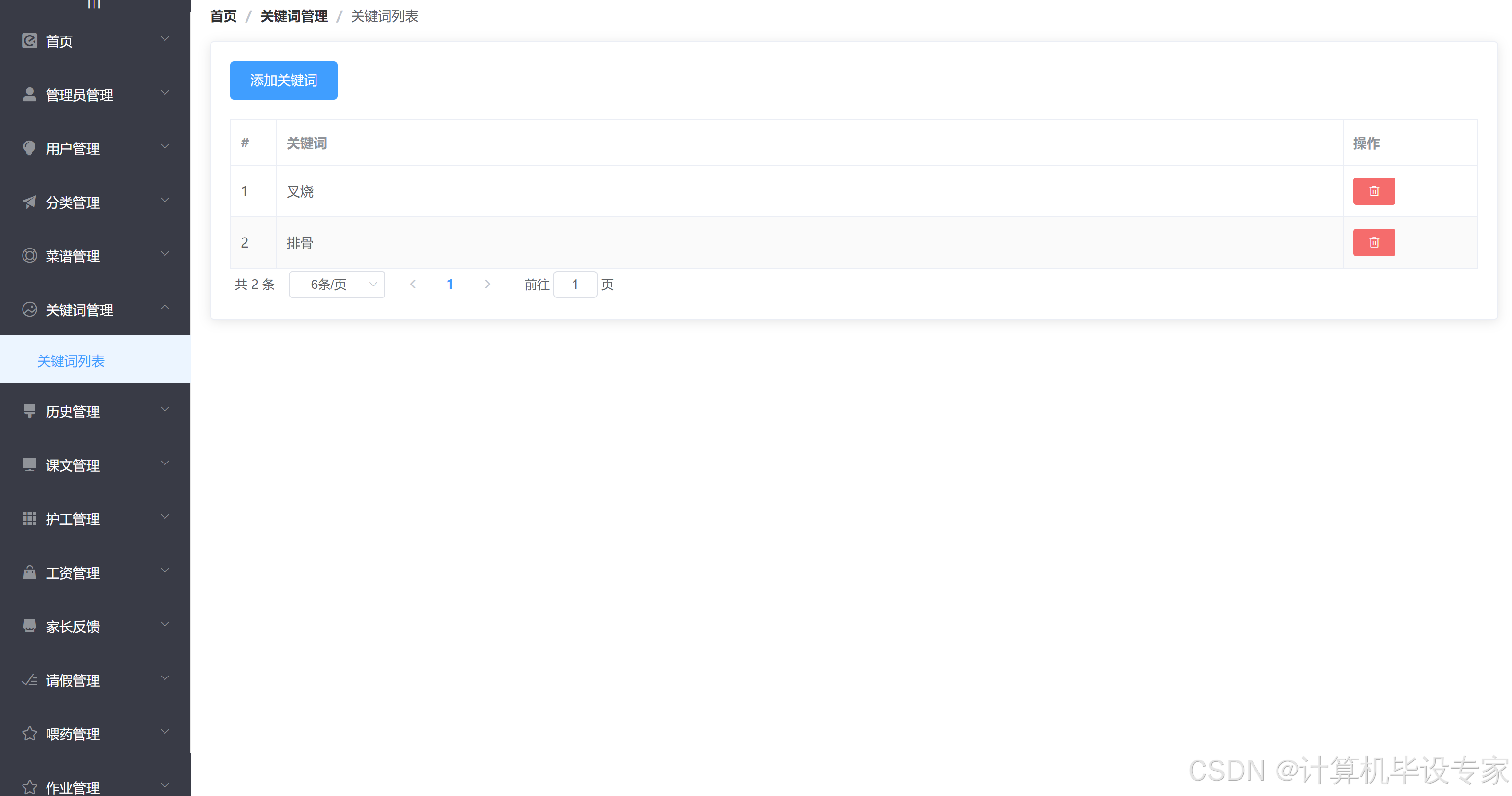Click the 分类管理 paper plane icon
Viewport: 1512px width, 796px height.
click(x=29, y=202)
